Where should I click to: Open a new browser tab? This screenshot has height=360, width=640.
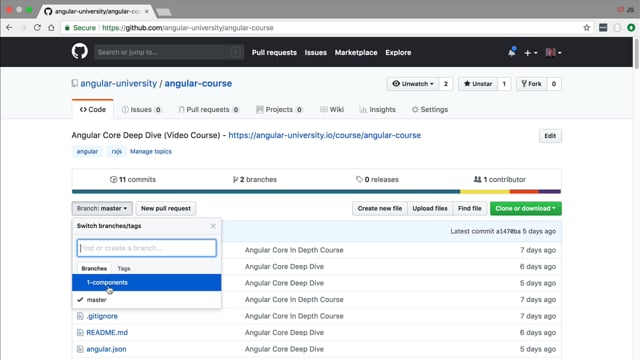[163, 12]
